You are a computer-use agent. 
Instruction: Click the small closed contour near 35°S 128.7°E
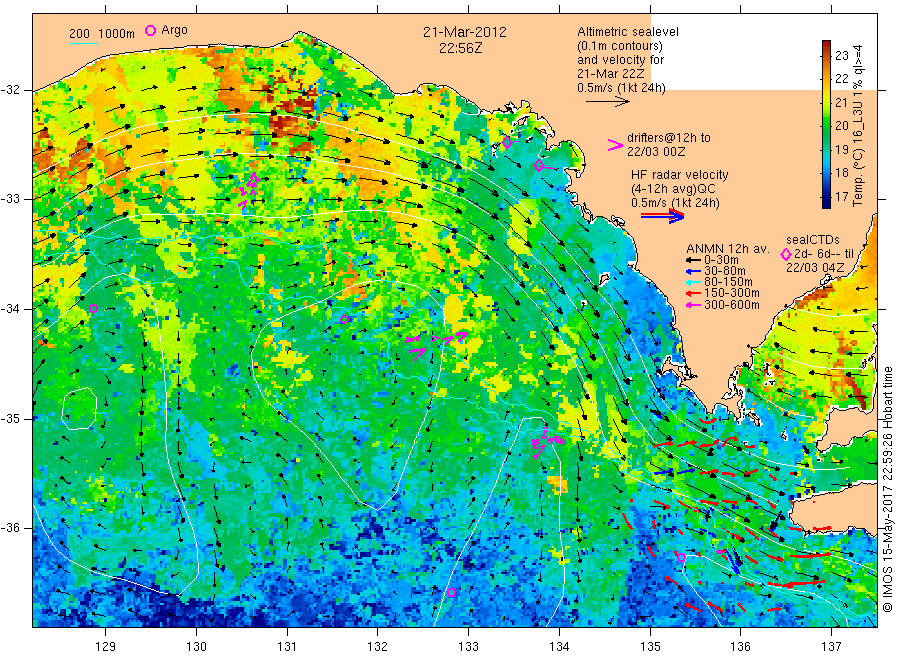[x=79, y=409]
